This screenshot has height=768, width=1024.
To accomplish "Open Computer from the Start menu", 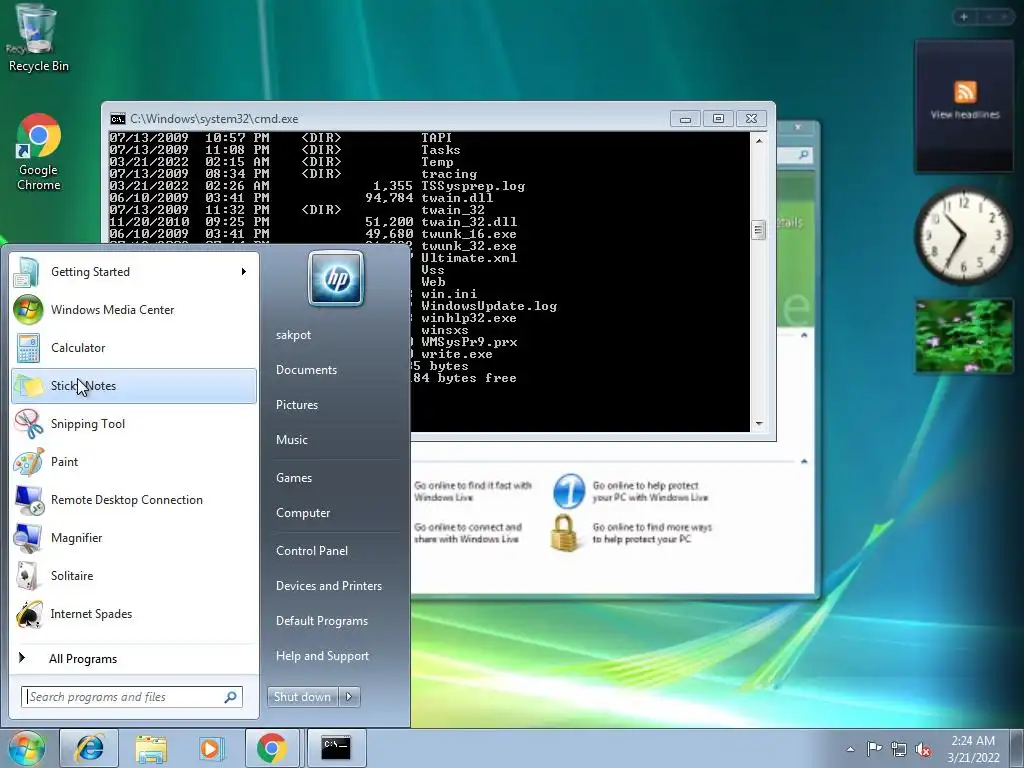I will (x=303, y=513).
